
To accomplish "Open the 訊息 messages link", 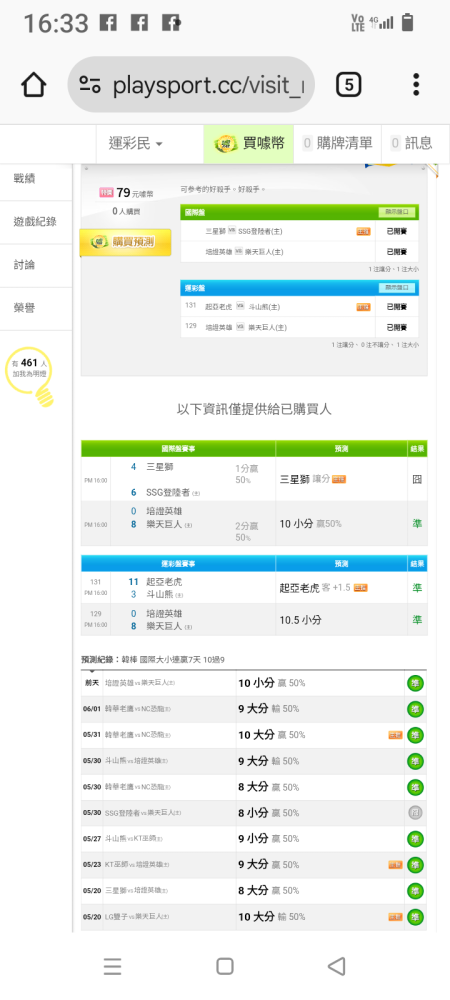I will [412, 143].
